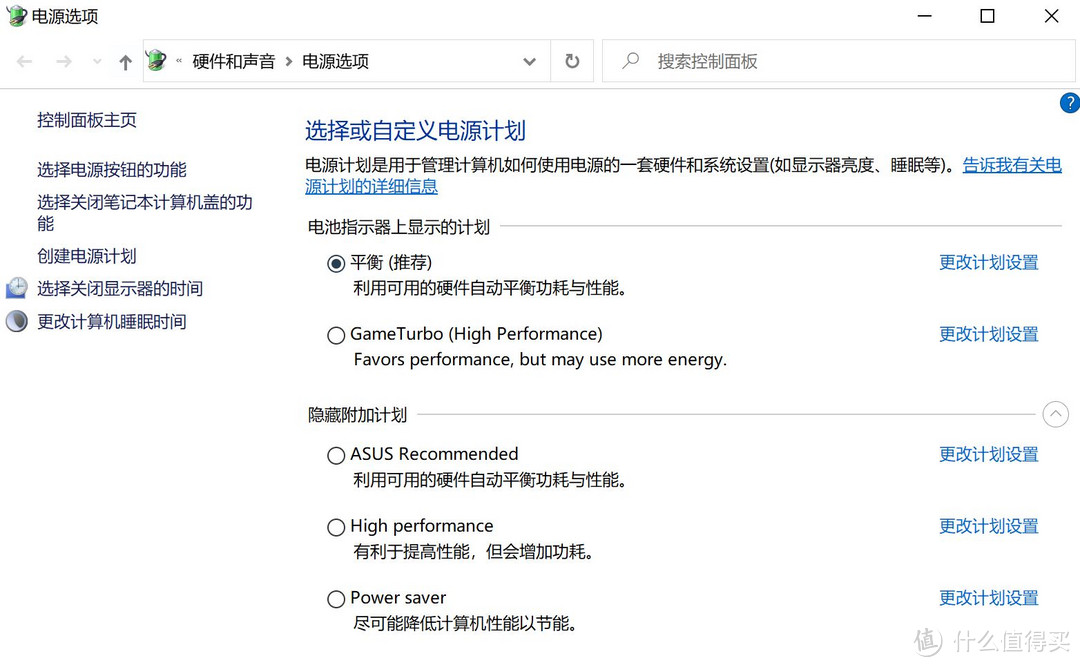Open the recent locations dropdown arrow
The image size is (1080, 667).
tap(97, 62)
